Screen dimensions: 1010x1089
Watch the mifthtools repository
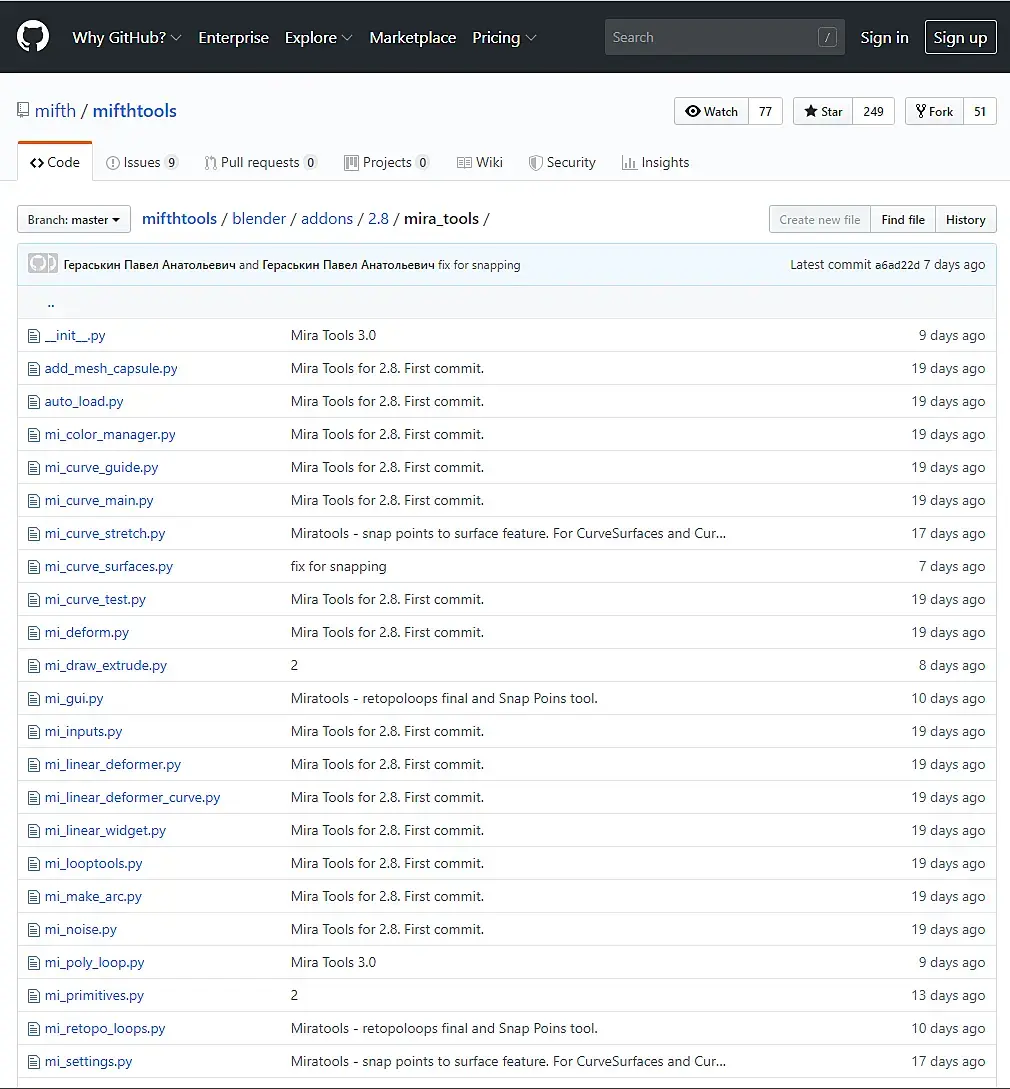(x=711, y=112)
